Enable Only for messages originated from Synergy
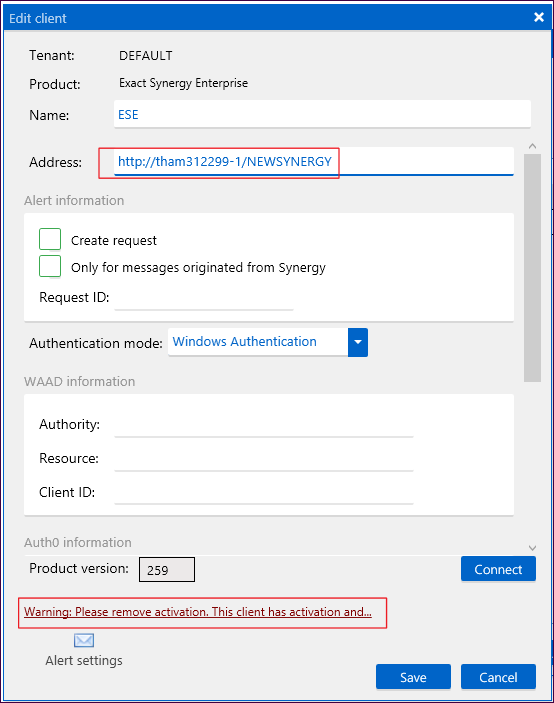 (x=50, y=266)
